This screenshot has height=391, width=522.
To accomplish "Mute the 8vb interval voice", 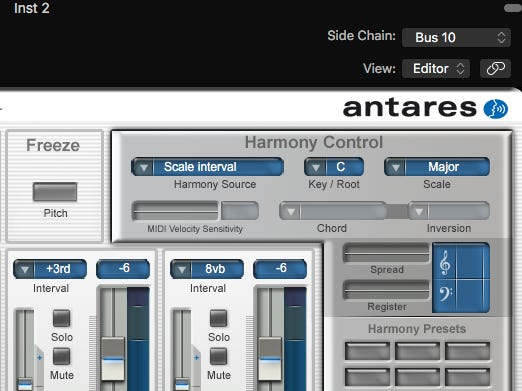I will pos(219,356).
